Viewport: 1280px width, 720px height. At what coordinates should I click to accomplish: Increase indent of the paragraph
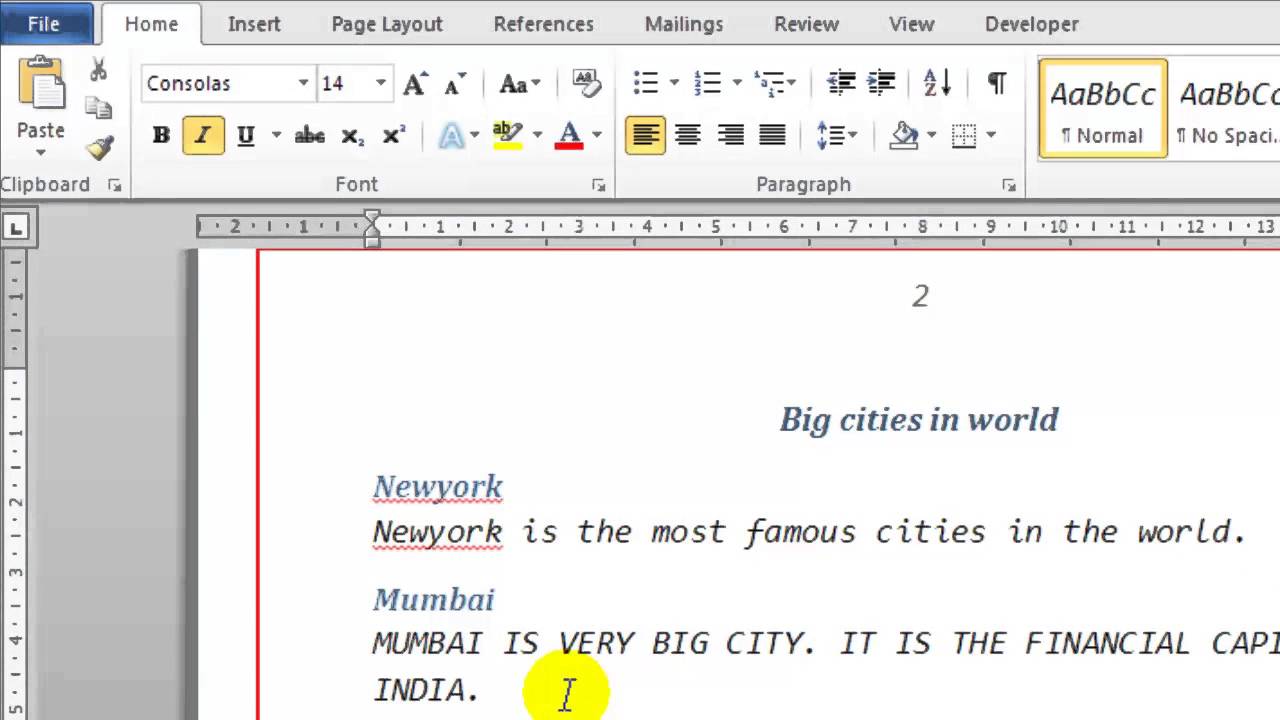pyautogui.click(x=881, y=83)
